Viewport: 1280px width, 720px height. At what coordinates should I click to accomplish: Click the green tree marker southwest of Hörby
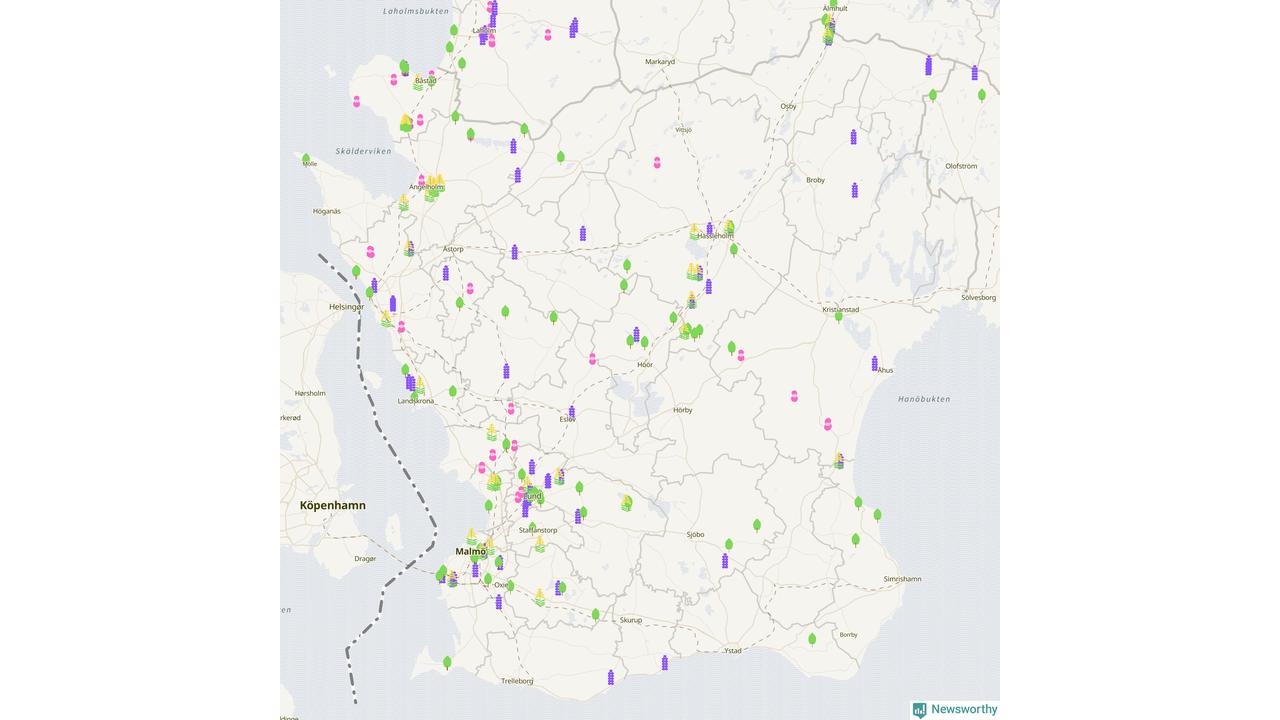coord(580,487)
